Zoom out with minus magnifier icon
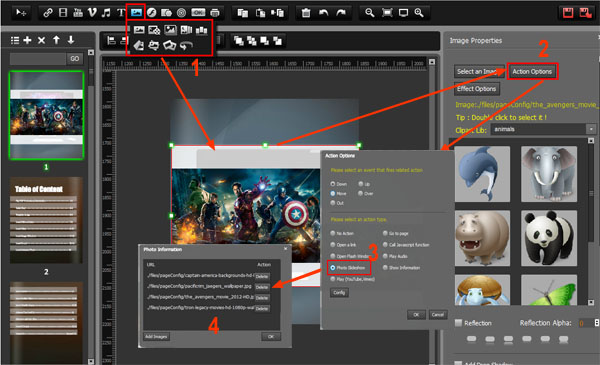600x365 pixels. click(369, 13)
